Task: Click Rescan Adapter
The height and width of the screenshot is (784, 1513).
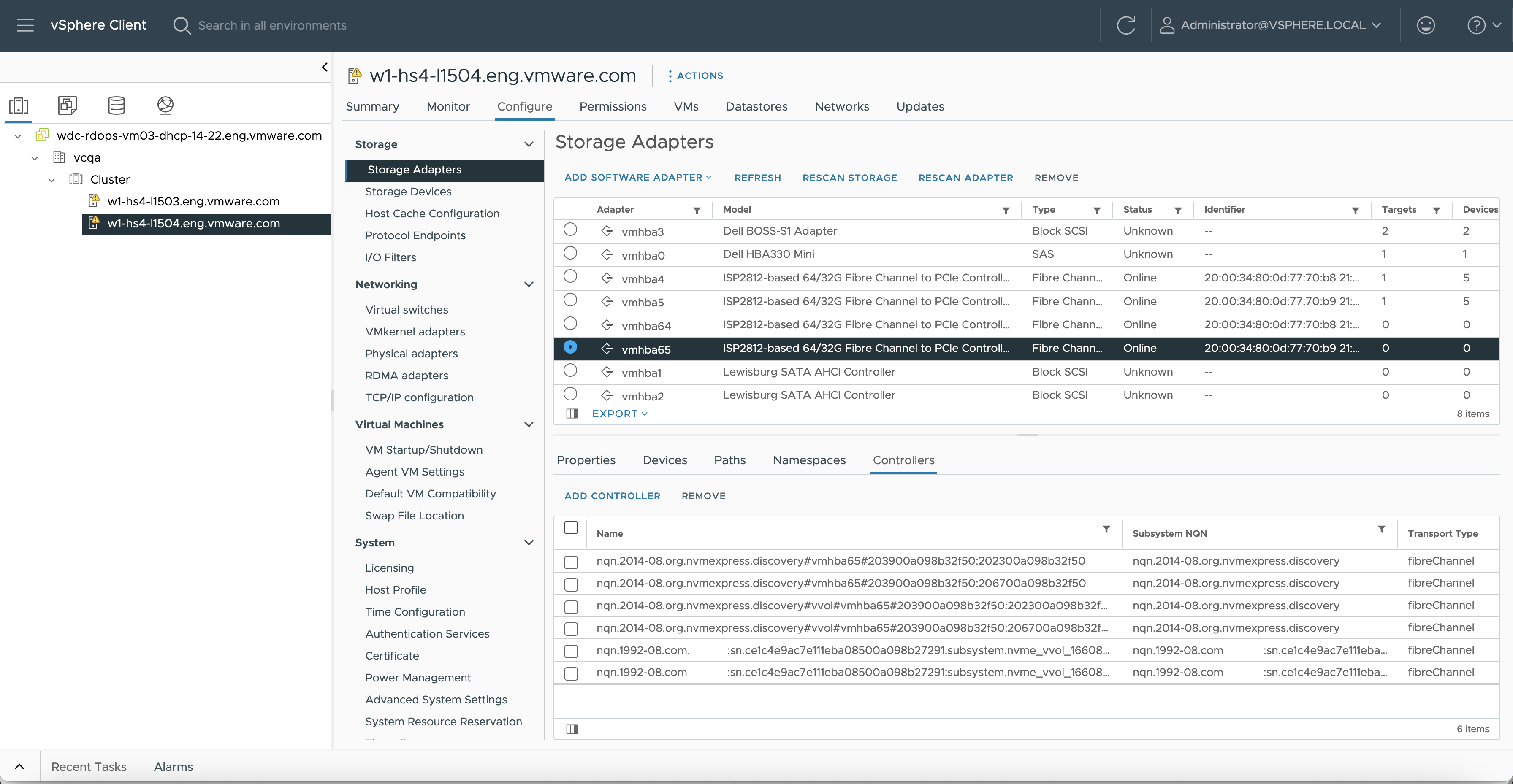Action: coord(965,178)
